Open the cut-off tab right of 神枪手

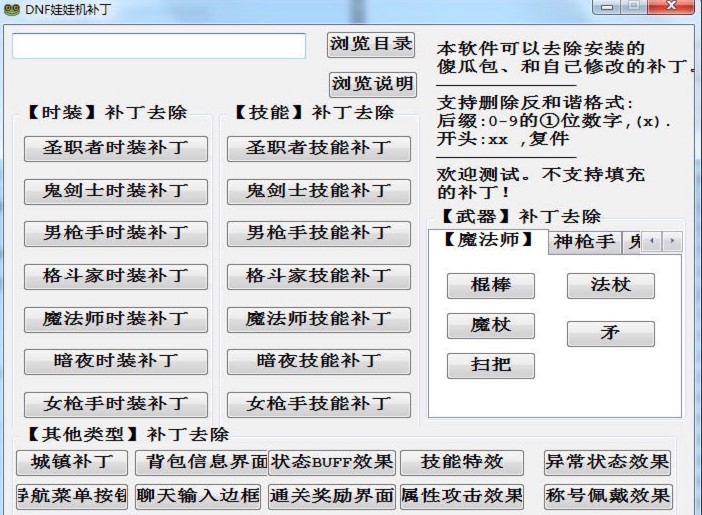coord(632,243)
